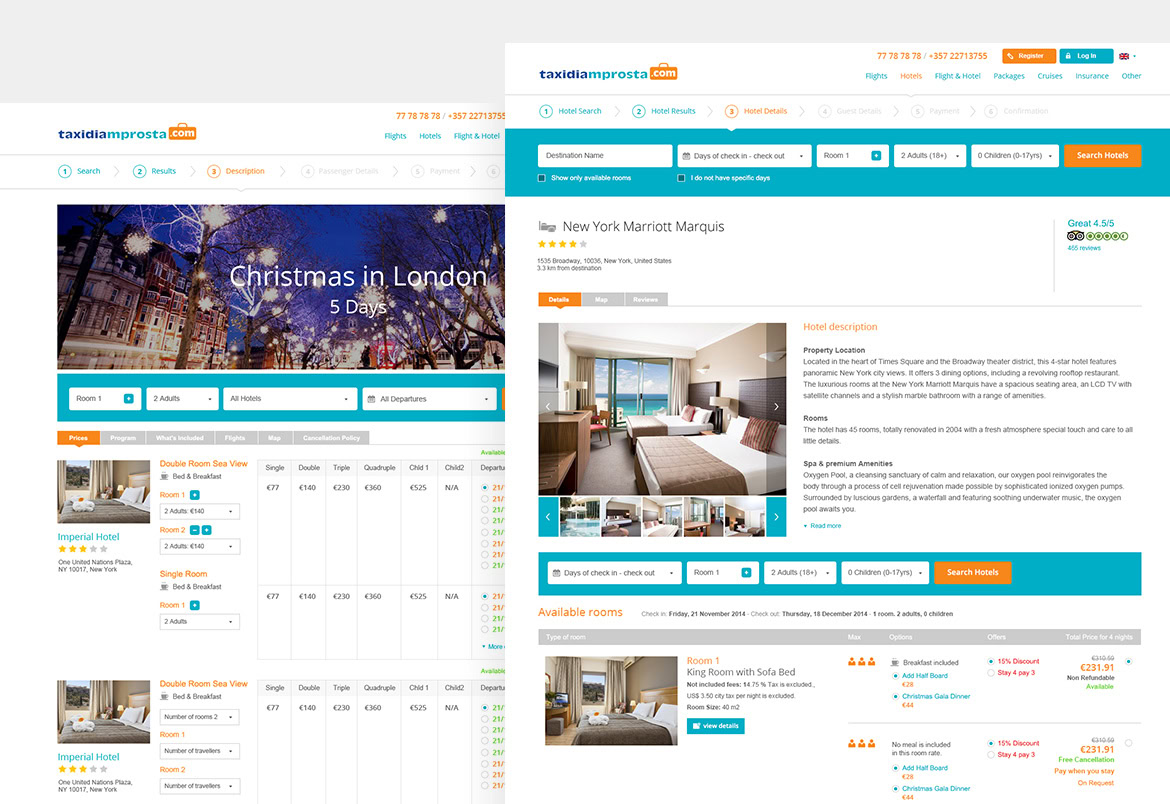Click plus icon in top Room 1 field
Viewport: 1170px width, 804px height.
[876, 155]
